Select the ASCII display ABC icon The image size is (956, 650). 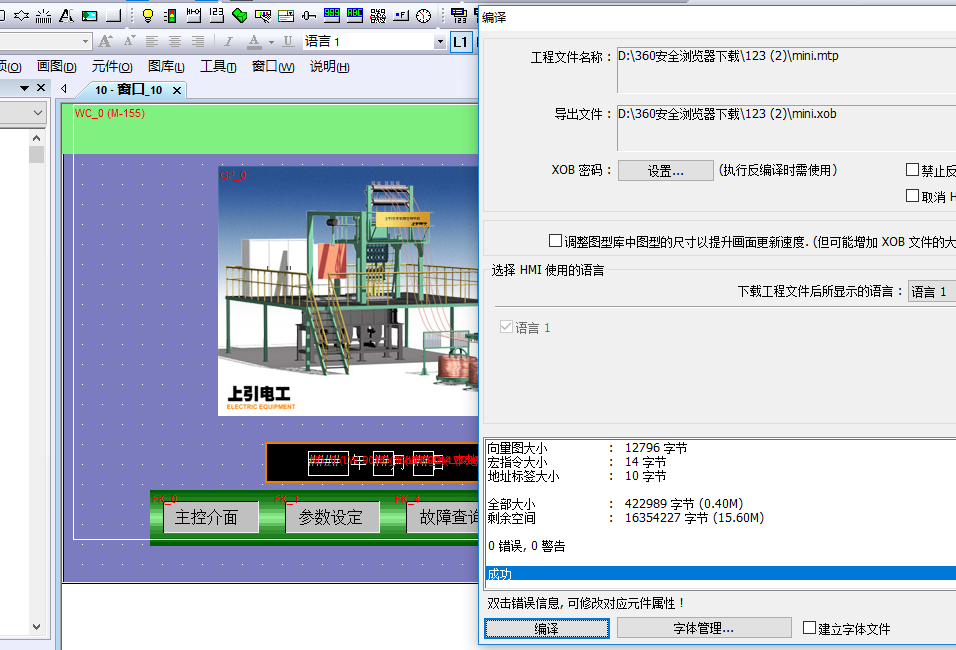[355, 15]
